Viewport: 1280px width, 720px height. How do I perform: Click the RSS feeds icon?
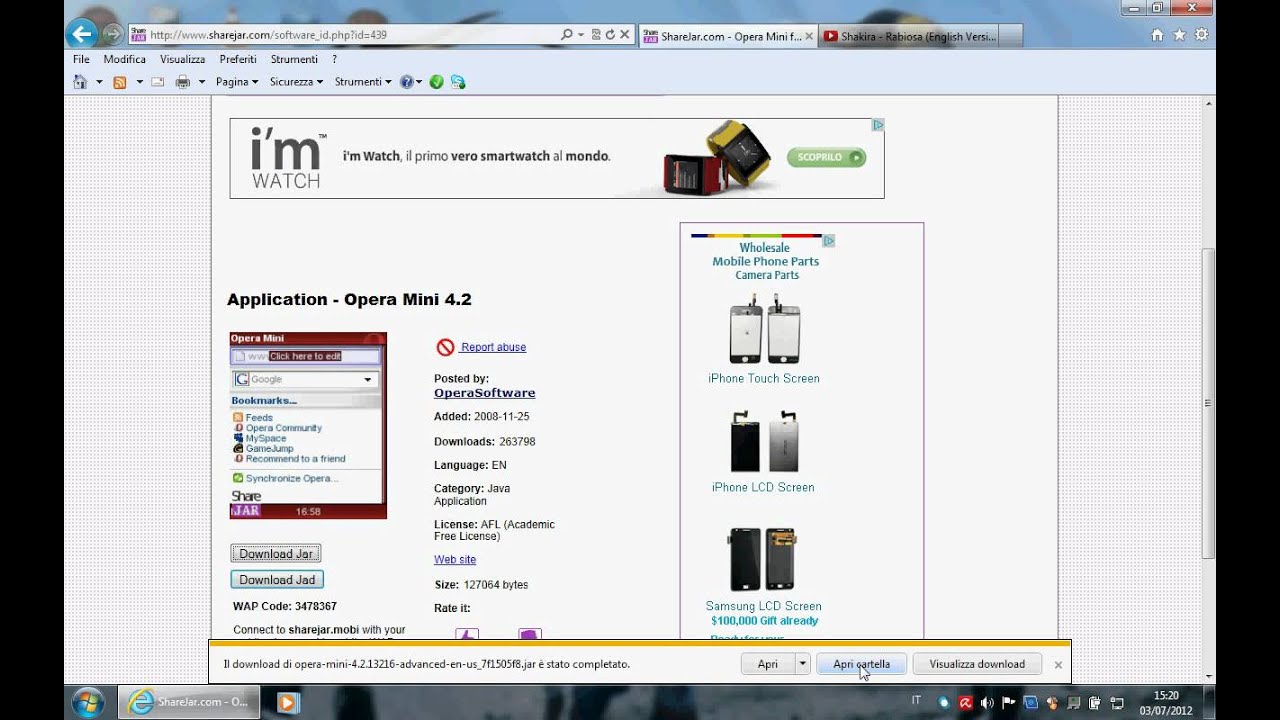119,82
